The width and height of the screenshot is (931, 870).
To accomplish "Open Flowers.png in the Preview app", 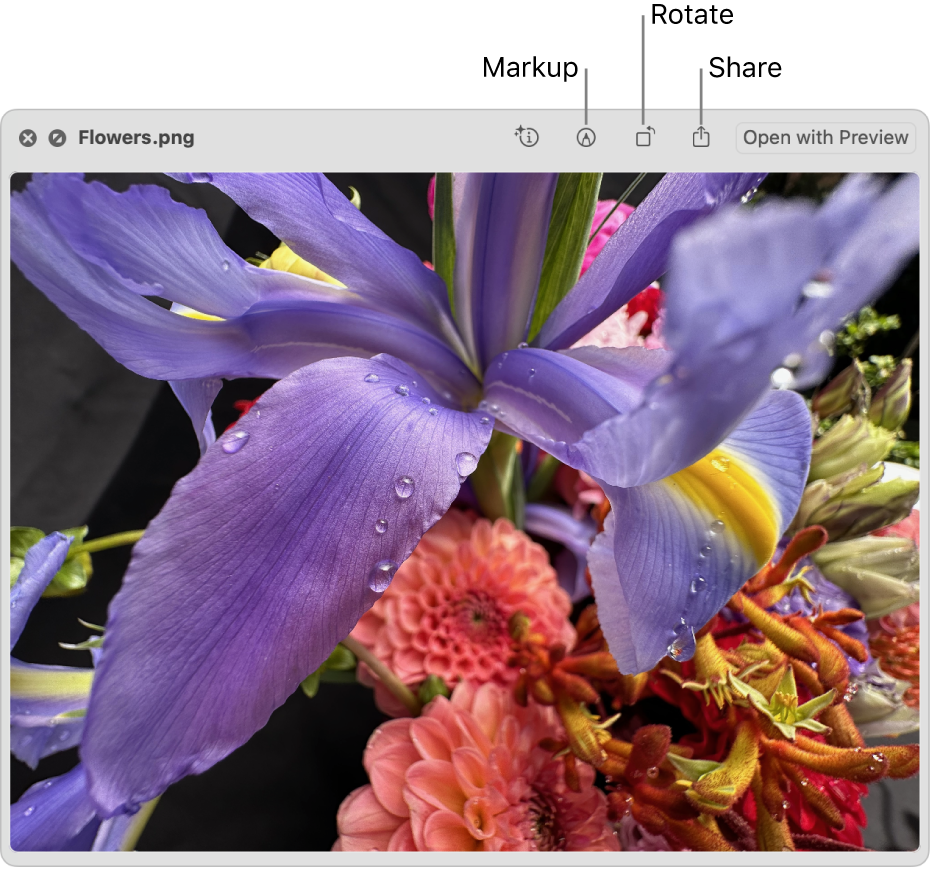I will click(825, 137).
